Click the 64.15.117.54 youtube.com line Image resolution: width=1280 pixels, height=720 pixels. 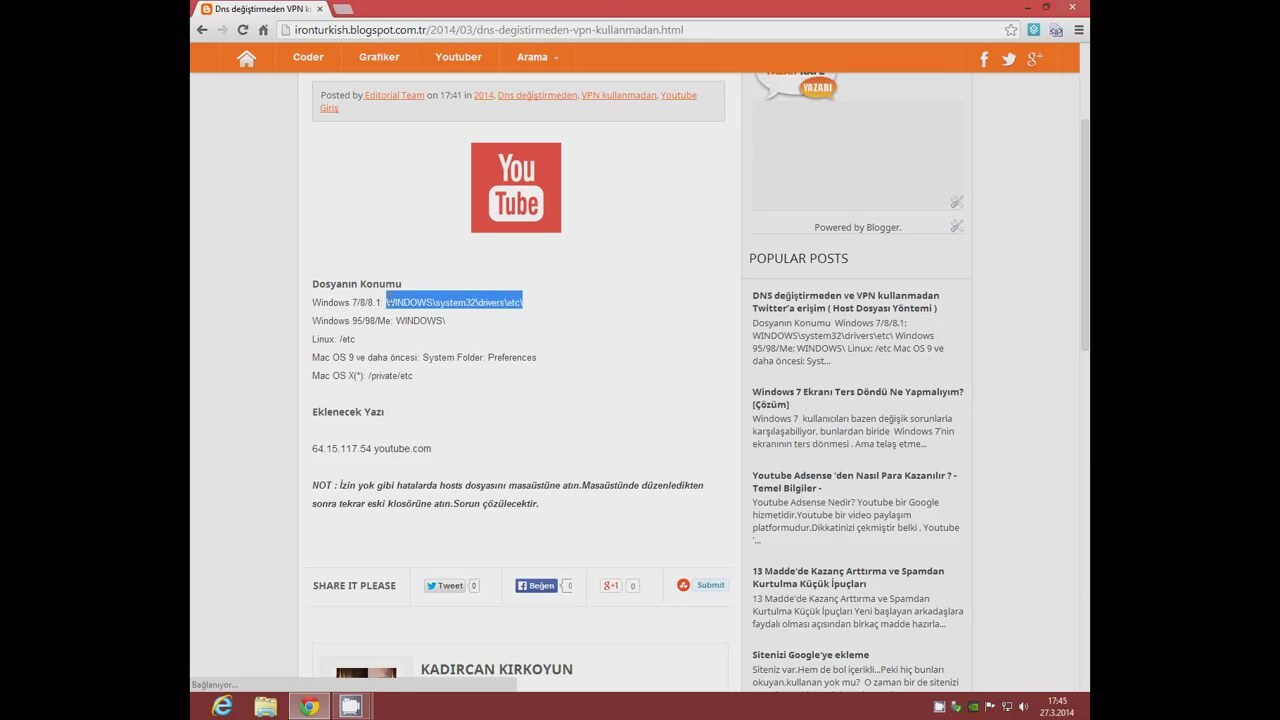click(x=372, y=449)
